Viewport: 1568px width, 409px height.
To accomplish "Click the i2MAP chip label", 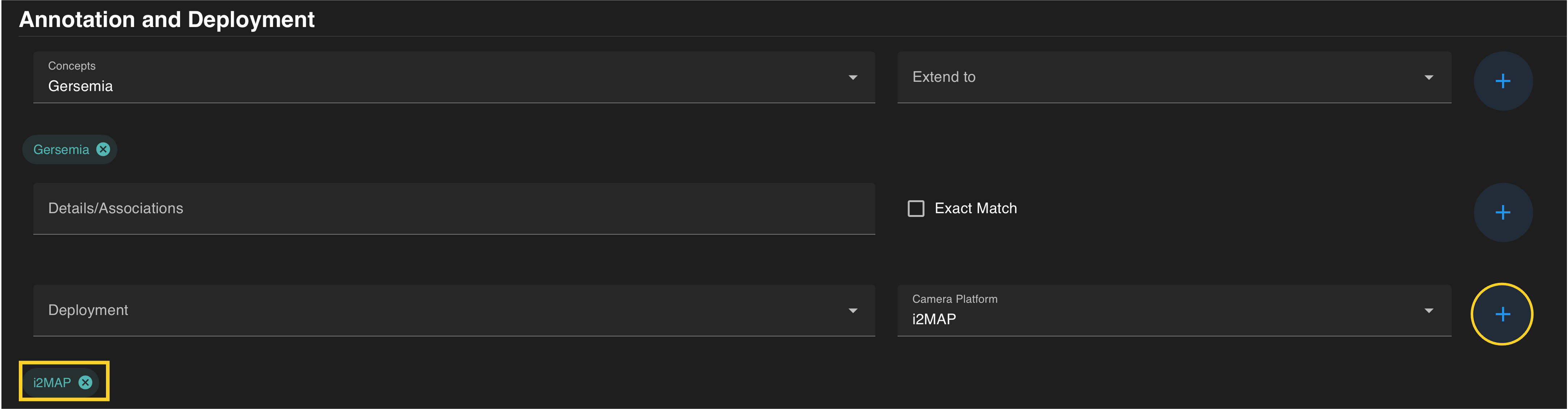I will point(52,382).
